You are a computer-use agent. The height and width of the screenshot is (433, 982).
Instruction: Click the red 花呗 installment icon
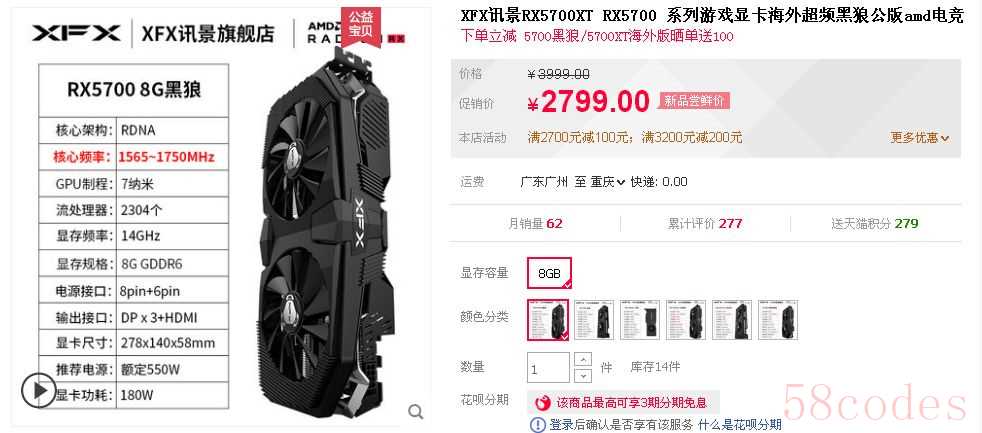[543, 402]
